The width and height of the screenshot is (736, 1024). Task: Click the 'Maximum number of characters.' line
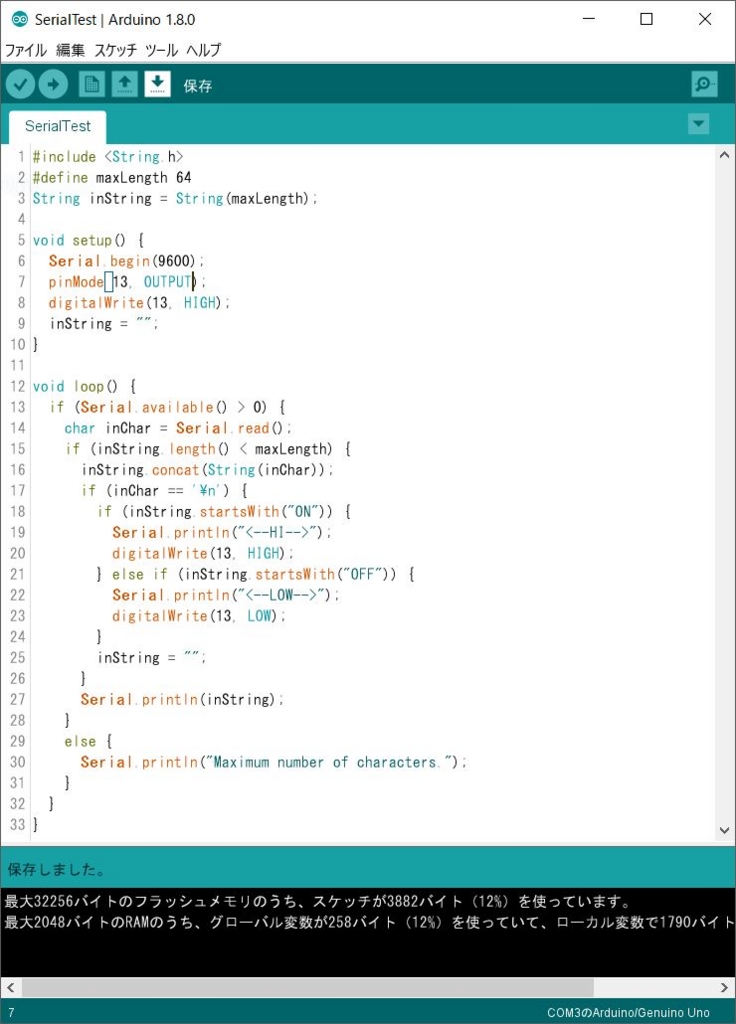[x=274, y=763]
